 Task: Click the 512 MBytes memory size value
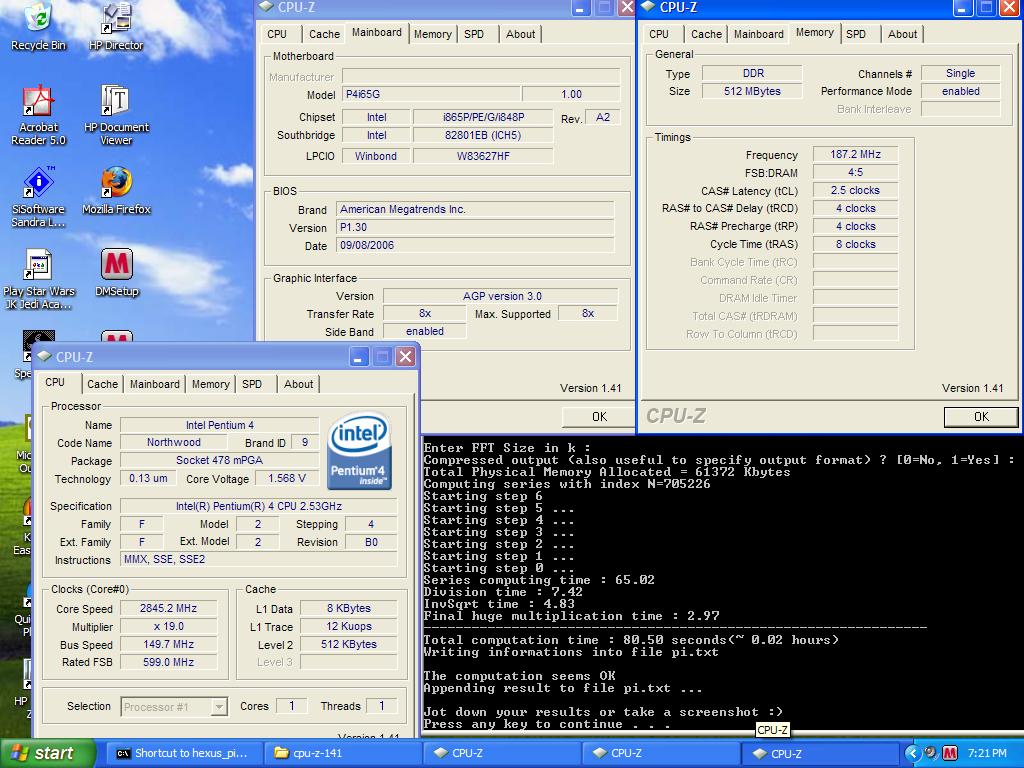click(x=752, y=91)
